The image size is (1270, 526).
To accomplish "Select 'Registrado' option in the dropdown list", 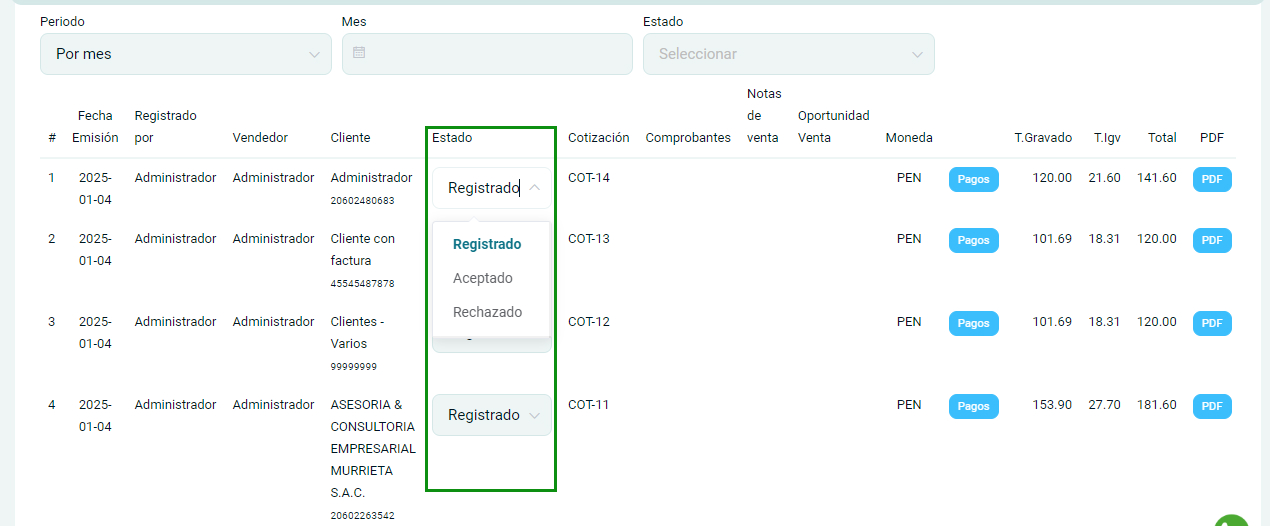I will (487, 244).
